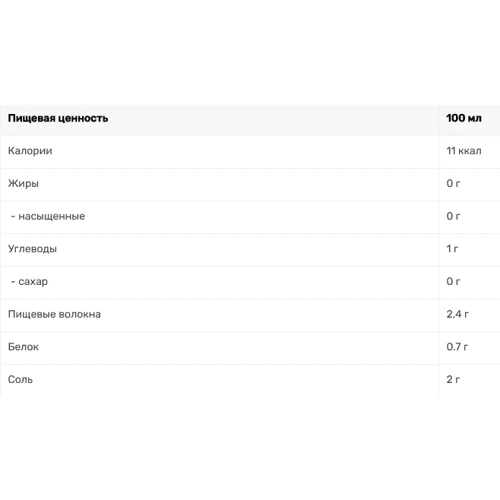Click the '- сахар' row label

(29, 282)
